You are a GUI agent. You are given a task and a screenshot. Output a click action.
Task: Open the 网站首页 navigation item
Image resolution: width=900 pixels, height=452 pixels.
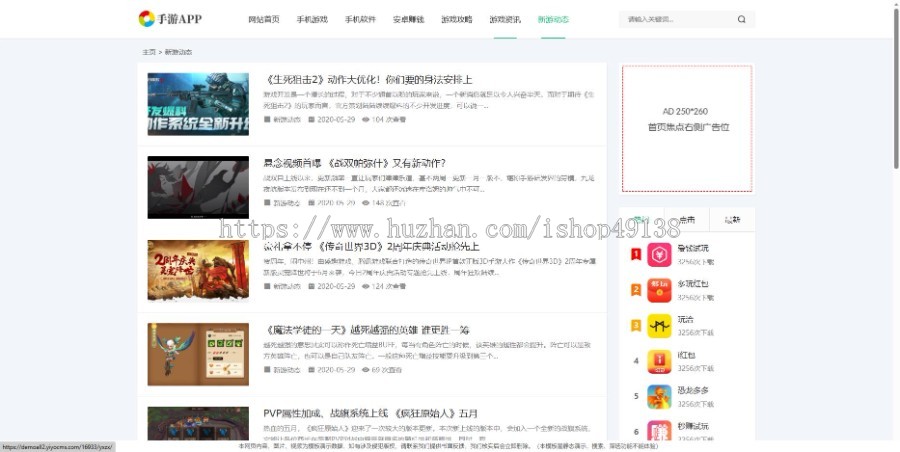tap(264, 20)
